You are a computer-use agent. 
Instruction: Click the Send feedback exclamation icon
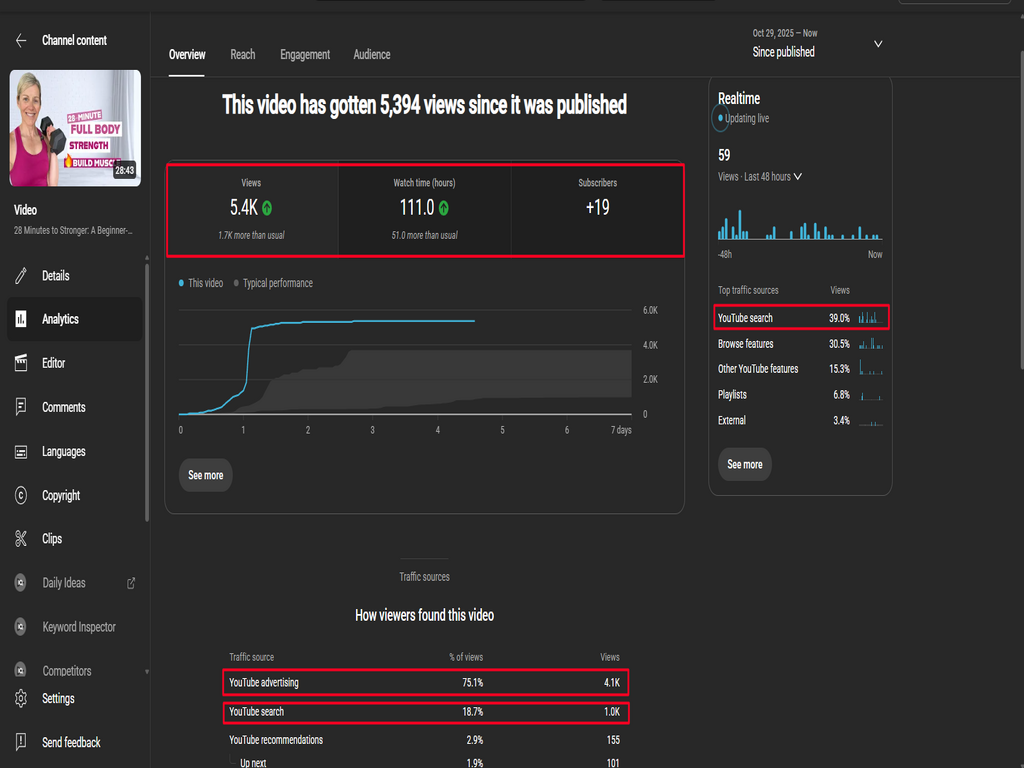point(21,742)
